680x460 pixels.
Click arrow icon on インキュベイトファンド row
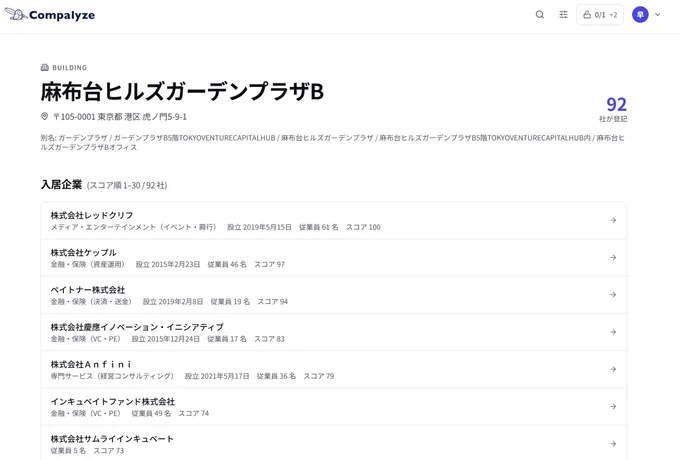tap(613, 407)
